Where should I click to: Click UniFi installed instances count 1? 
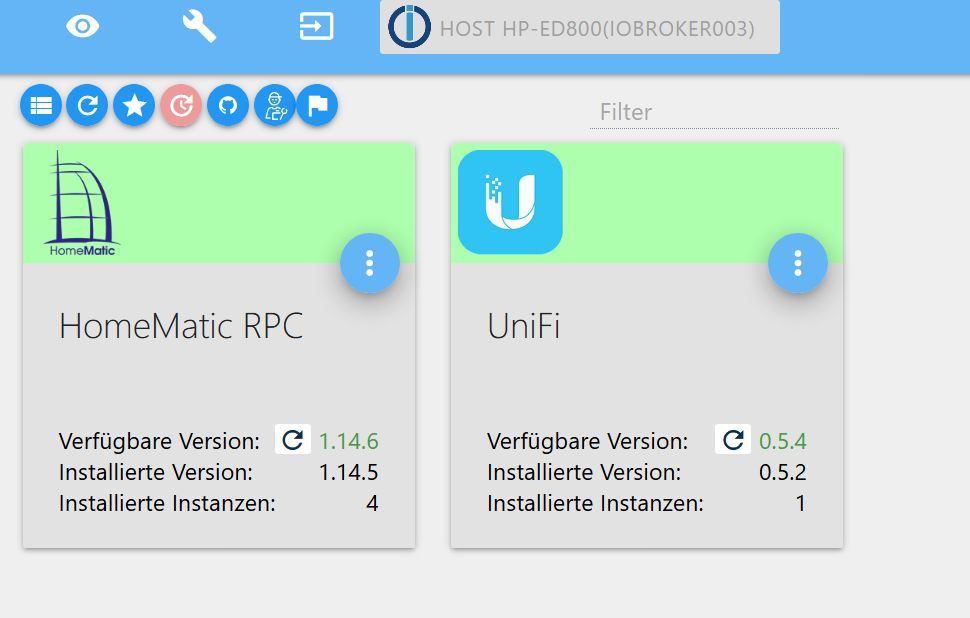pos(800,503)
